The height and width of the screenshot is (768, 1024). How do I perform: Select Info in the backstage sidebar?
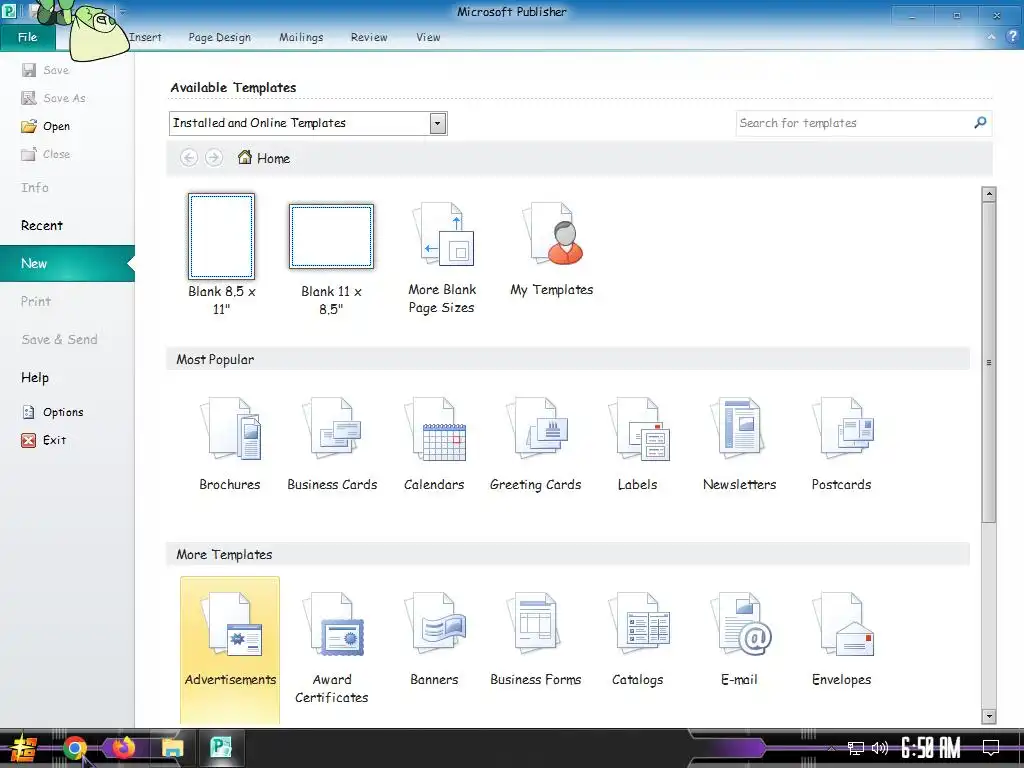35,187
